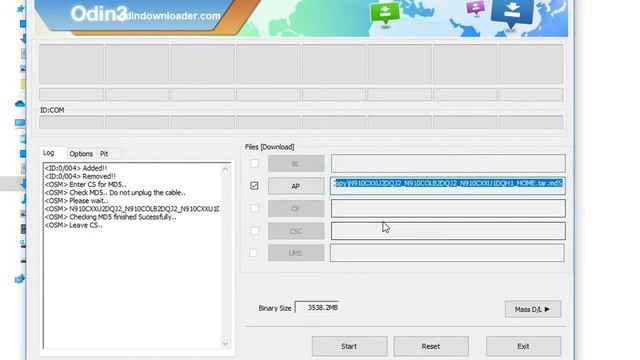Click the empty CSC file path field
The image size is (640, 360).
tap(448, 231)
